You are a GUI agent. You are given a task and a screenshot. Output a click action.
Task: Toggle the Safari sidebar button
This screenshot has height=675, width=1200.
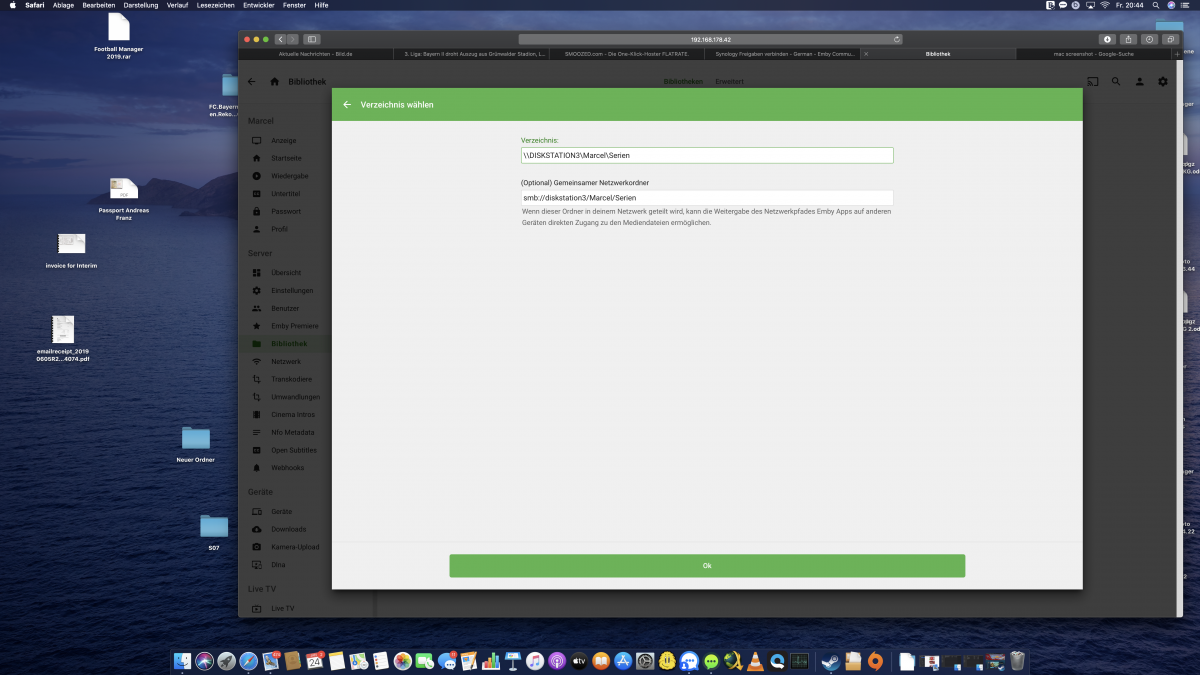[312, 39]
